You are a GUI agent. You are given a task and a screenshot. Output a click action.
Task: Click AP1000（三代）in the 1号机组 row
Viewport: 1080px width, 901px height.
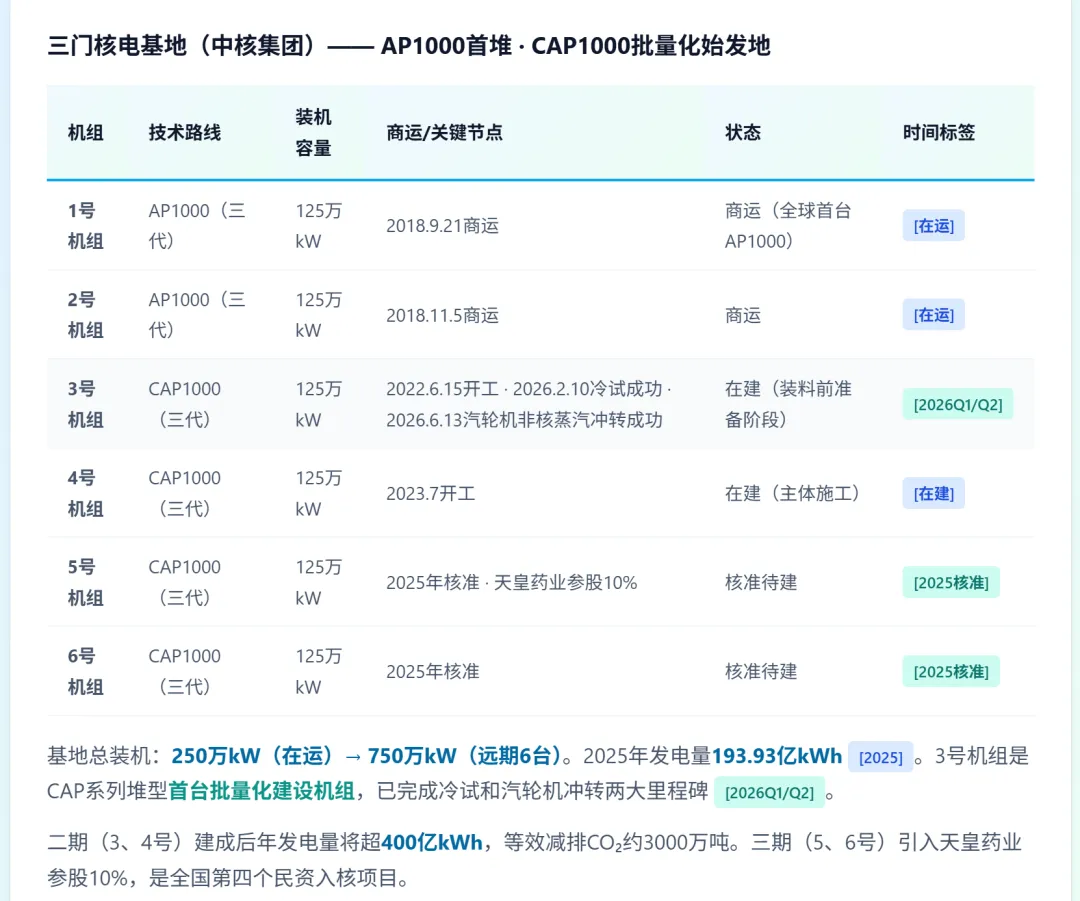tap(197, 226)
